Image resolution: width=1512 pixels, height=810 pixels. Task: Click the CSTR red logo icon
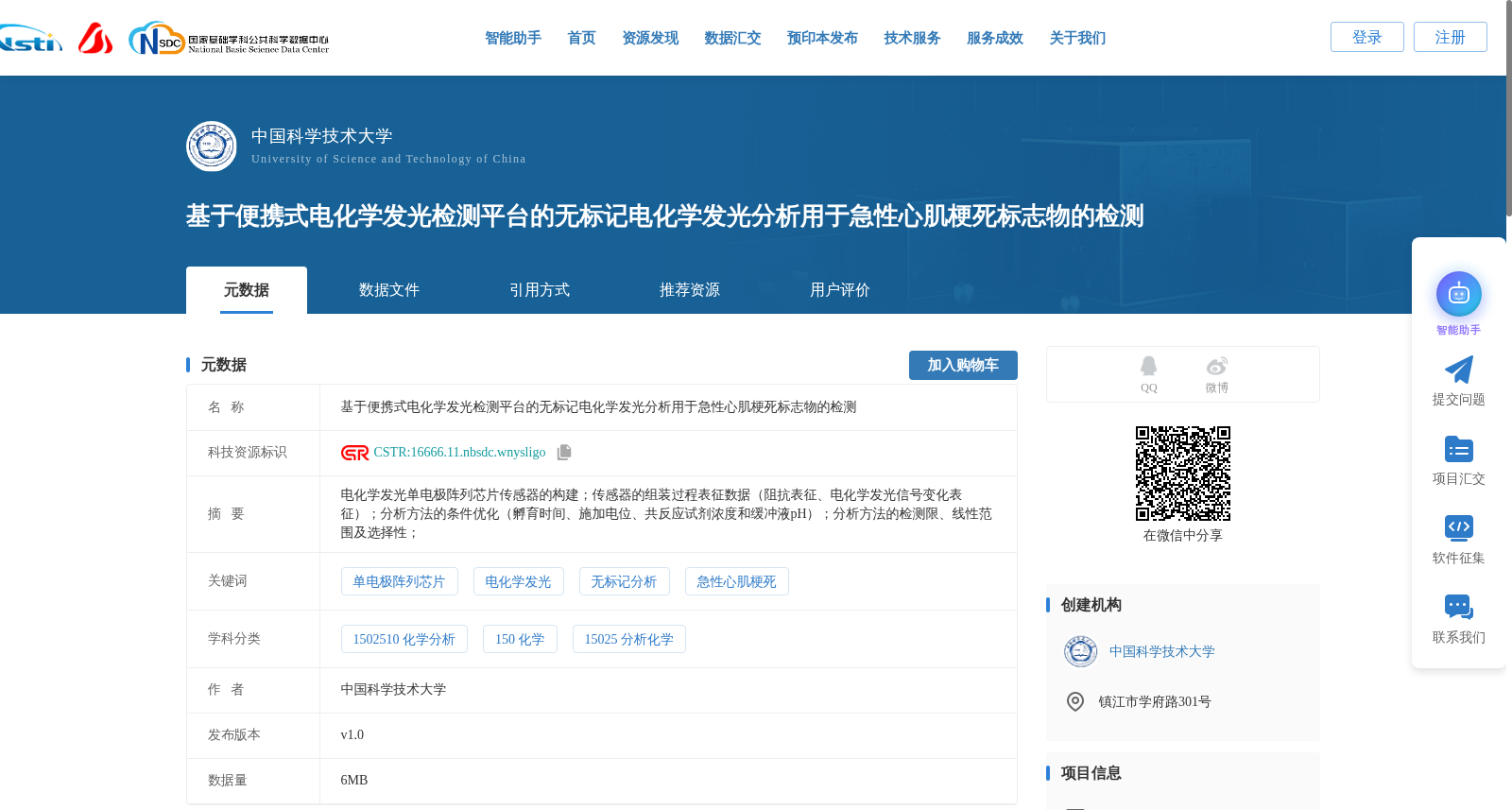point(355,453)
